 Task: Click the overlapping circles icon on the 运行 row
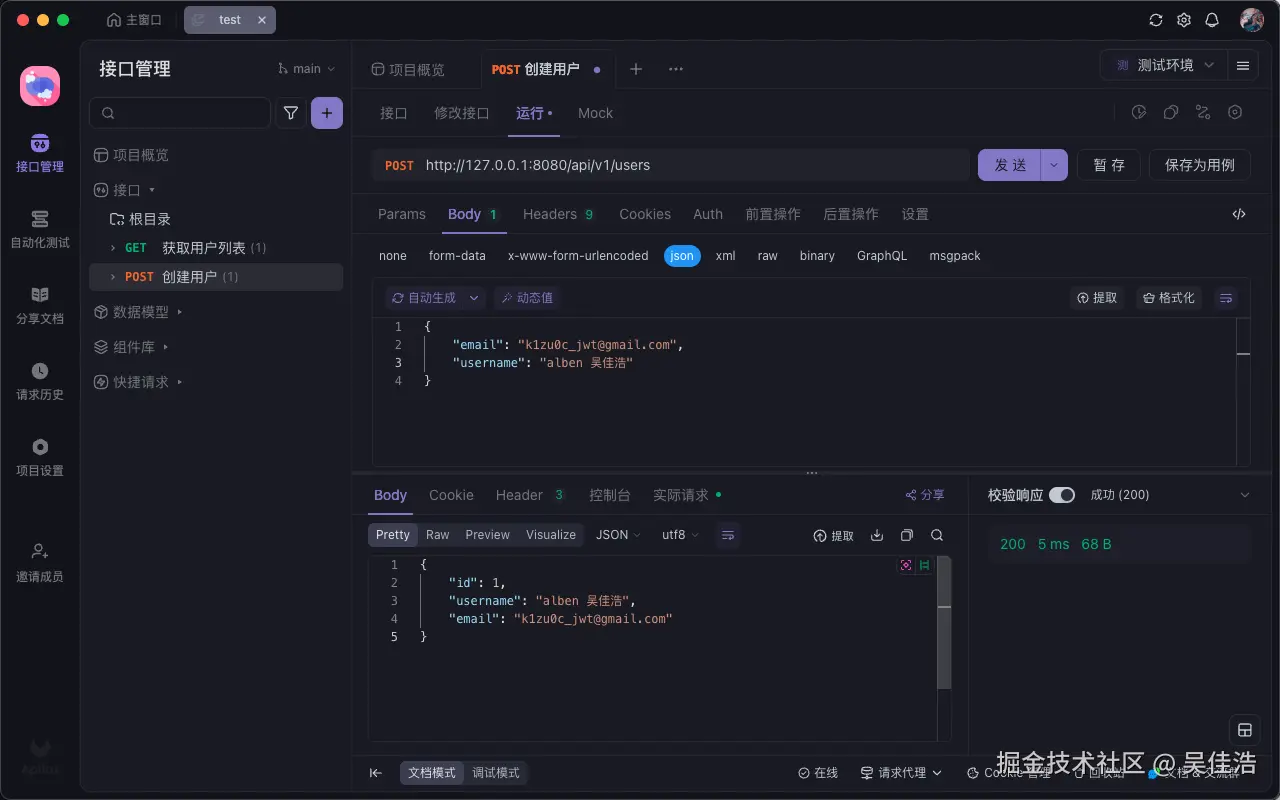tap(1171, 113)
